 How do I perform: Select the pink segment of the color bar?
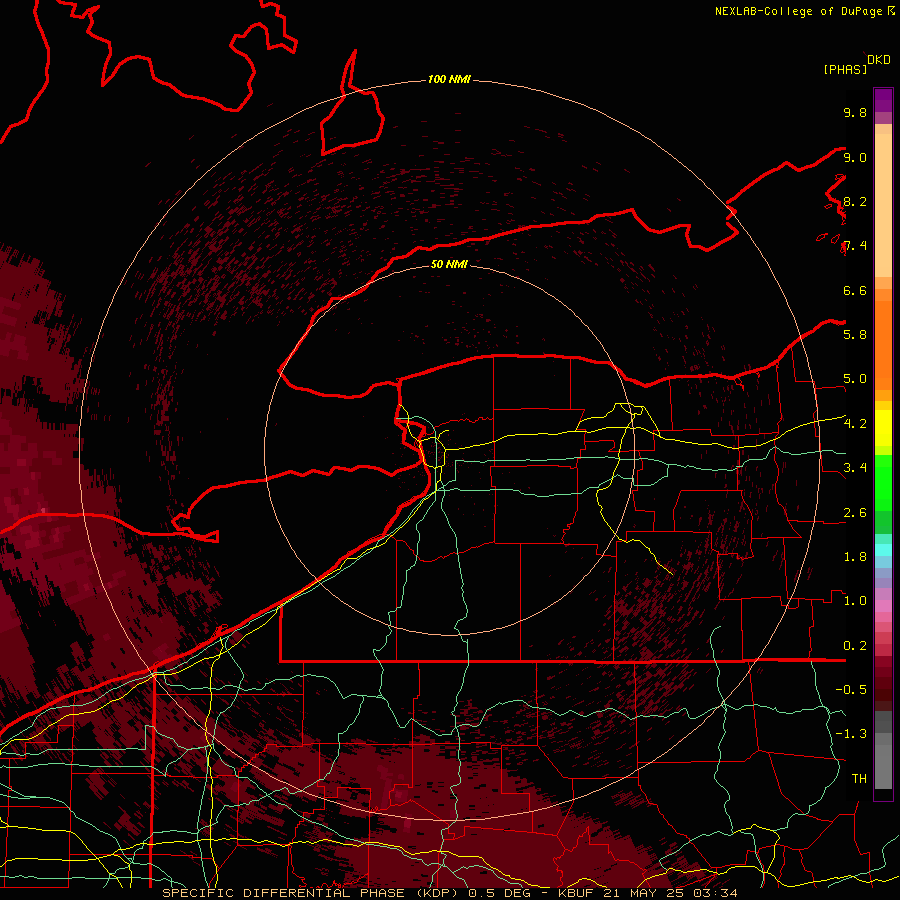[883, 606]
